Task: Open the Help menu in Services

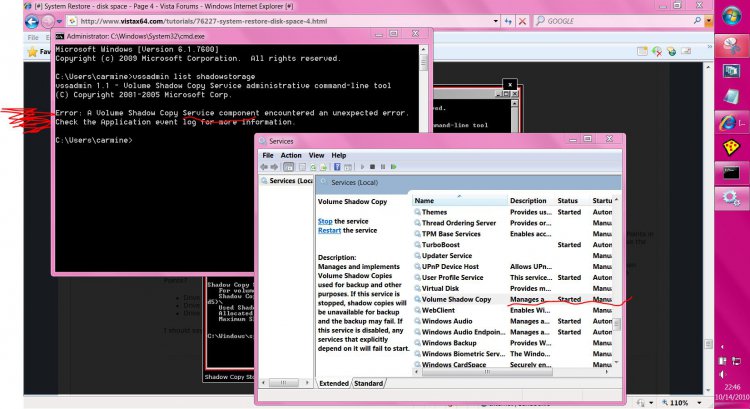Action: click(339, 155)
